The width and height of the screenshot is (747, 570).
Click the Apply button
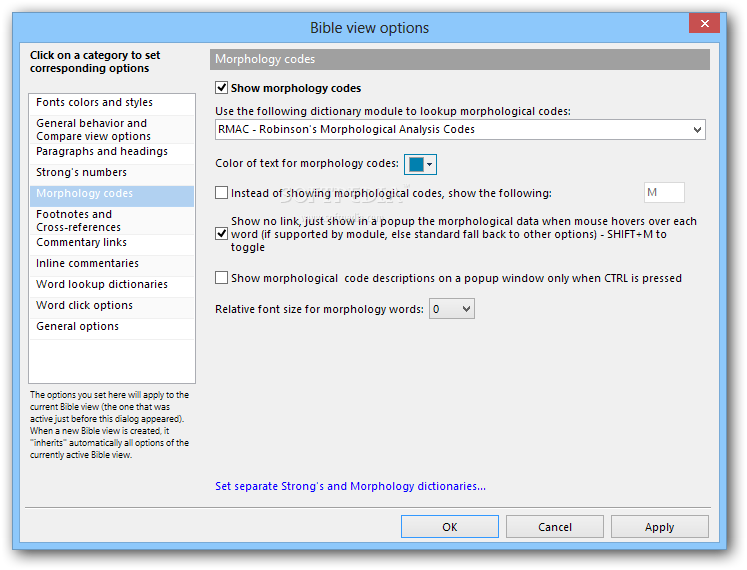659,527
